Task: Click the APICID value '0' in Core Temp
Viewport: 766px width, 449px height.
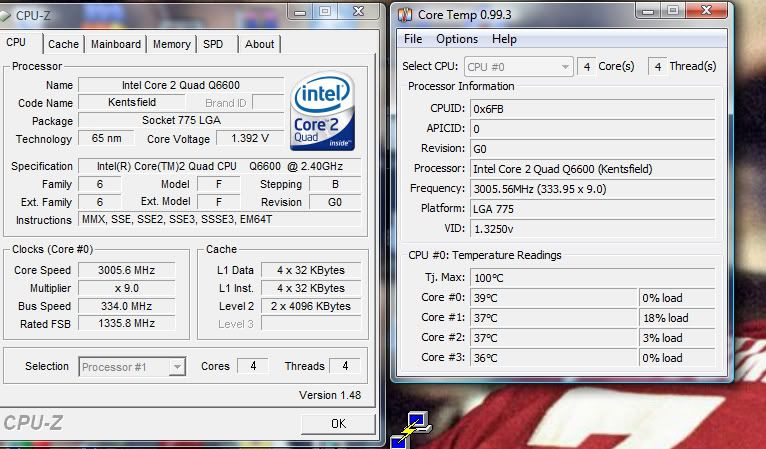Action: [x=593, y=129]
